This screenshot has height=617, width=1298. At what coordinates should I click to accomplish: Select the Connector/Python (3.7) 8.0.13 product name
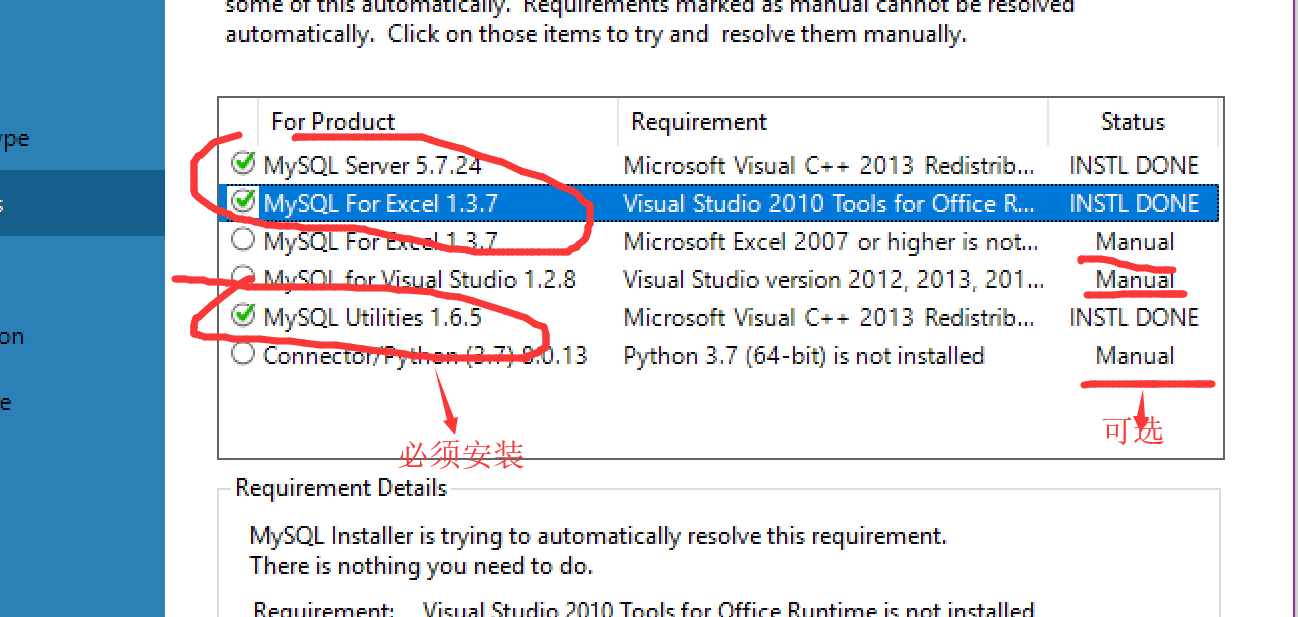point(425,355)
